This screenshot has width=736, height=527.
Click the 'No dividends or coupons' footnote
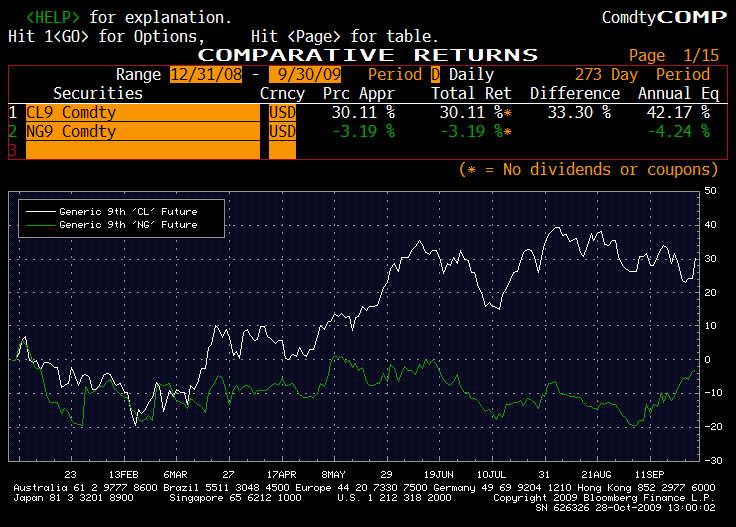[588, 169]
